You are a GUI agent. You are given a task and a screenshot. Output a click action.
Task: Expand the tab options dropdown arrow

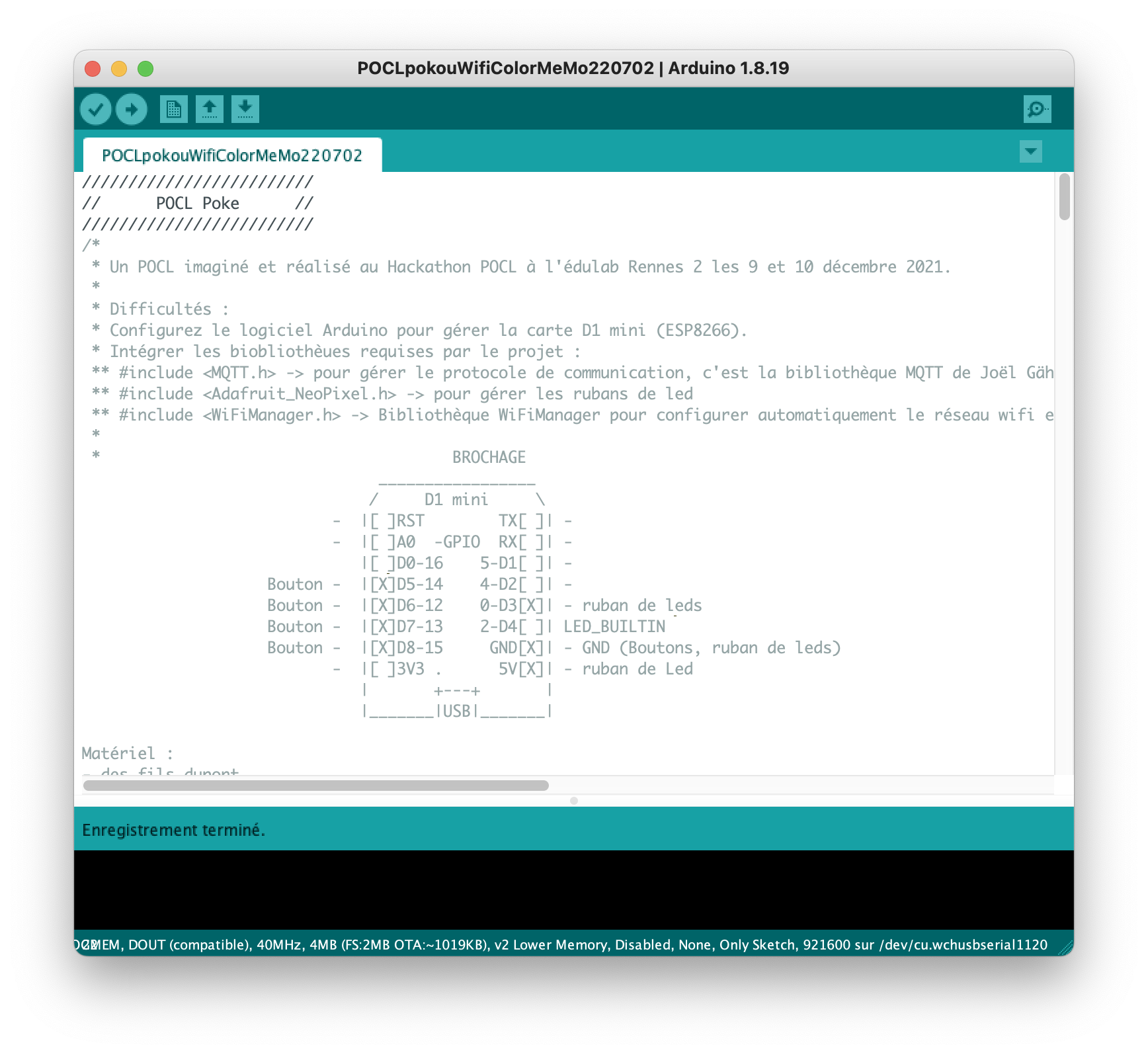coord(1030,151)
